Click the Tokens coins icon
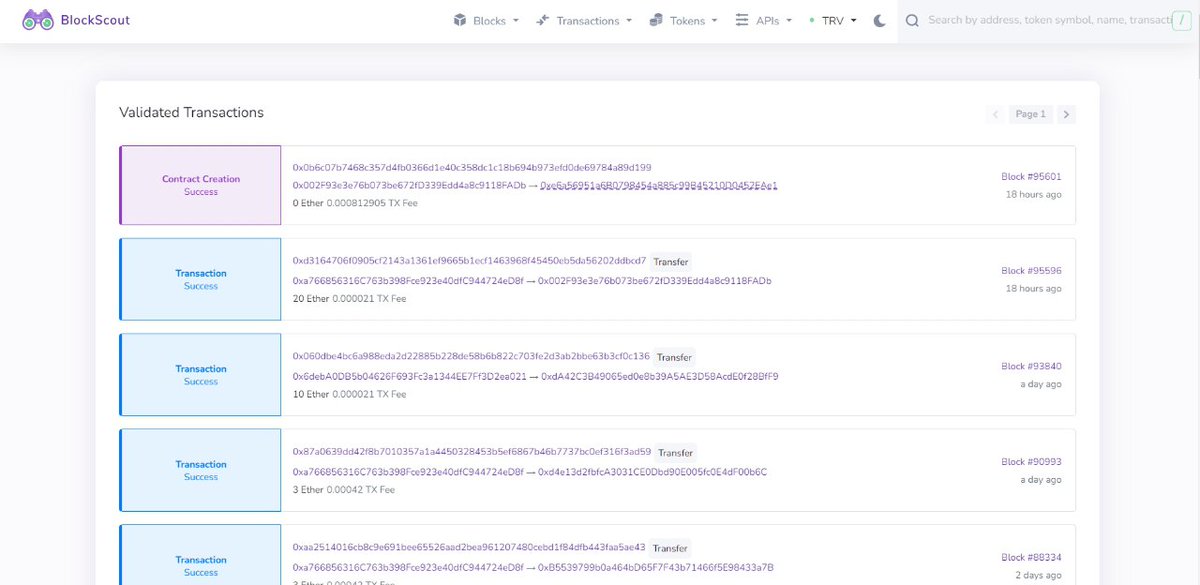Screen dimensions: 1200x585 pos(657,20)
